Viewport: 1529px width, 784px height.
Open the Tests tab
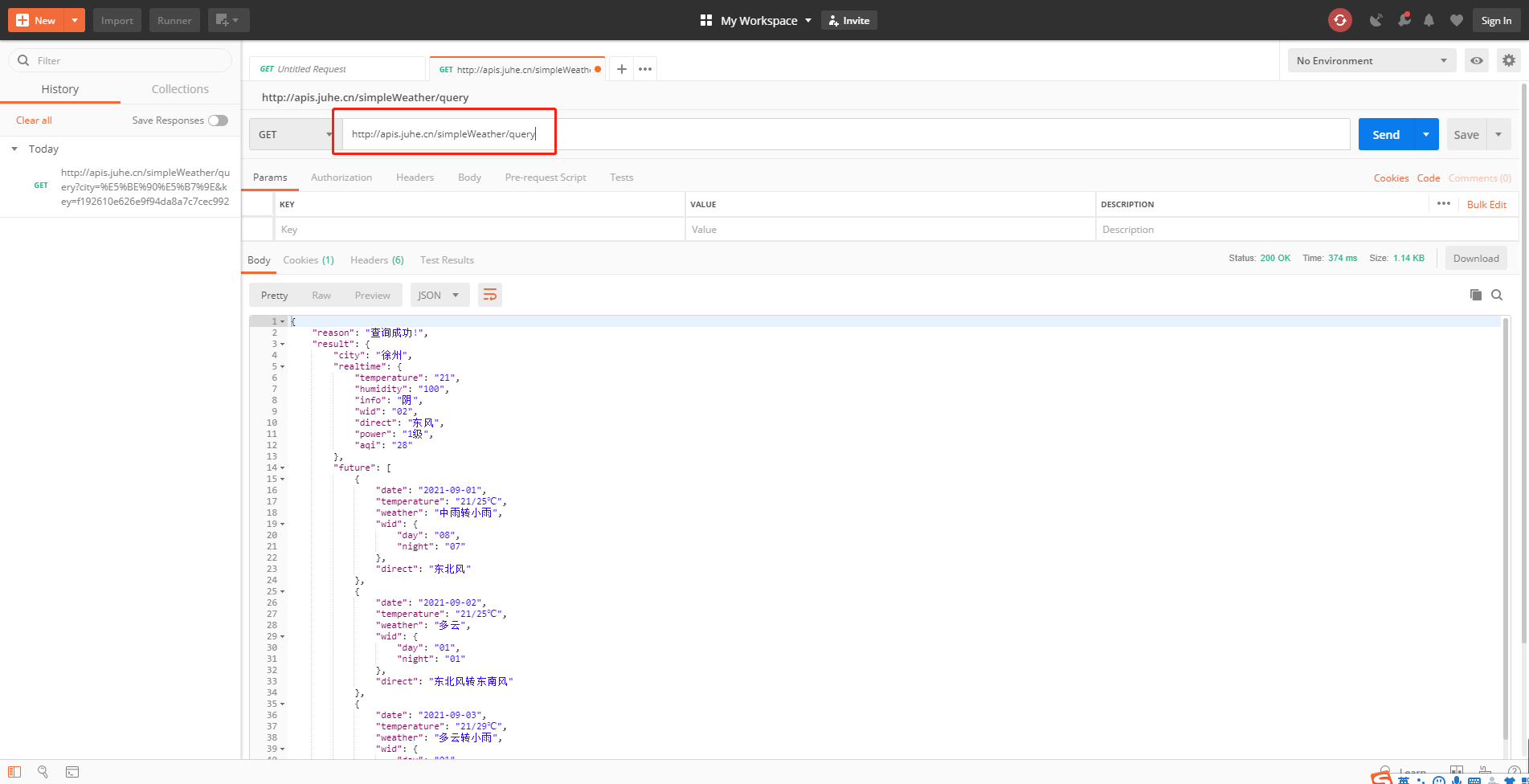621,178
